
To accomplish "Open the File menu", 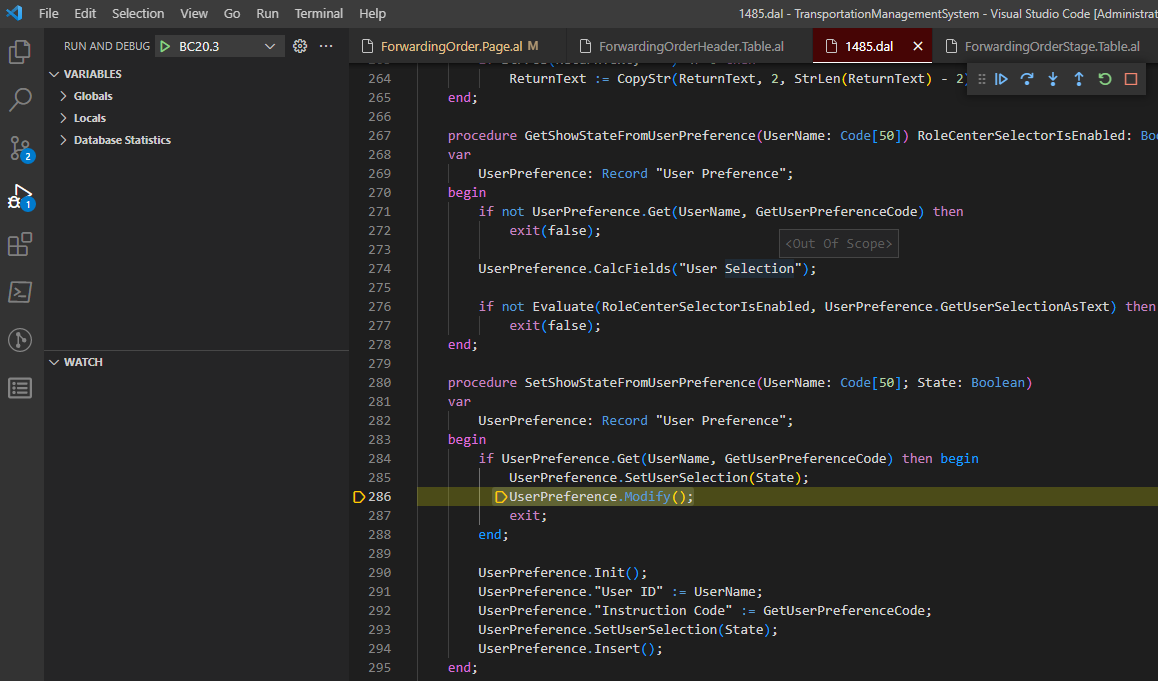I will (49, 13).
